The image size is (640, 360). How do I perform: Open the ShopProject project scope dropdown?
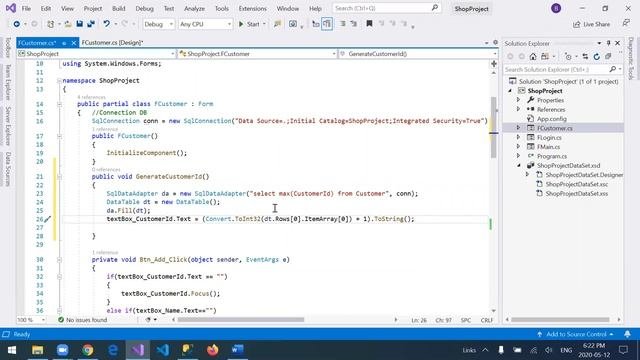tap(96, 53)
